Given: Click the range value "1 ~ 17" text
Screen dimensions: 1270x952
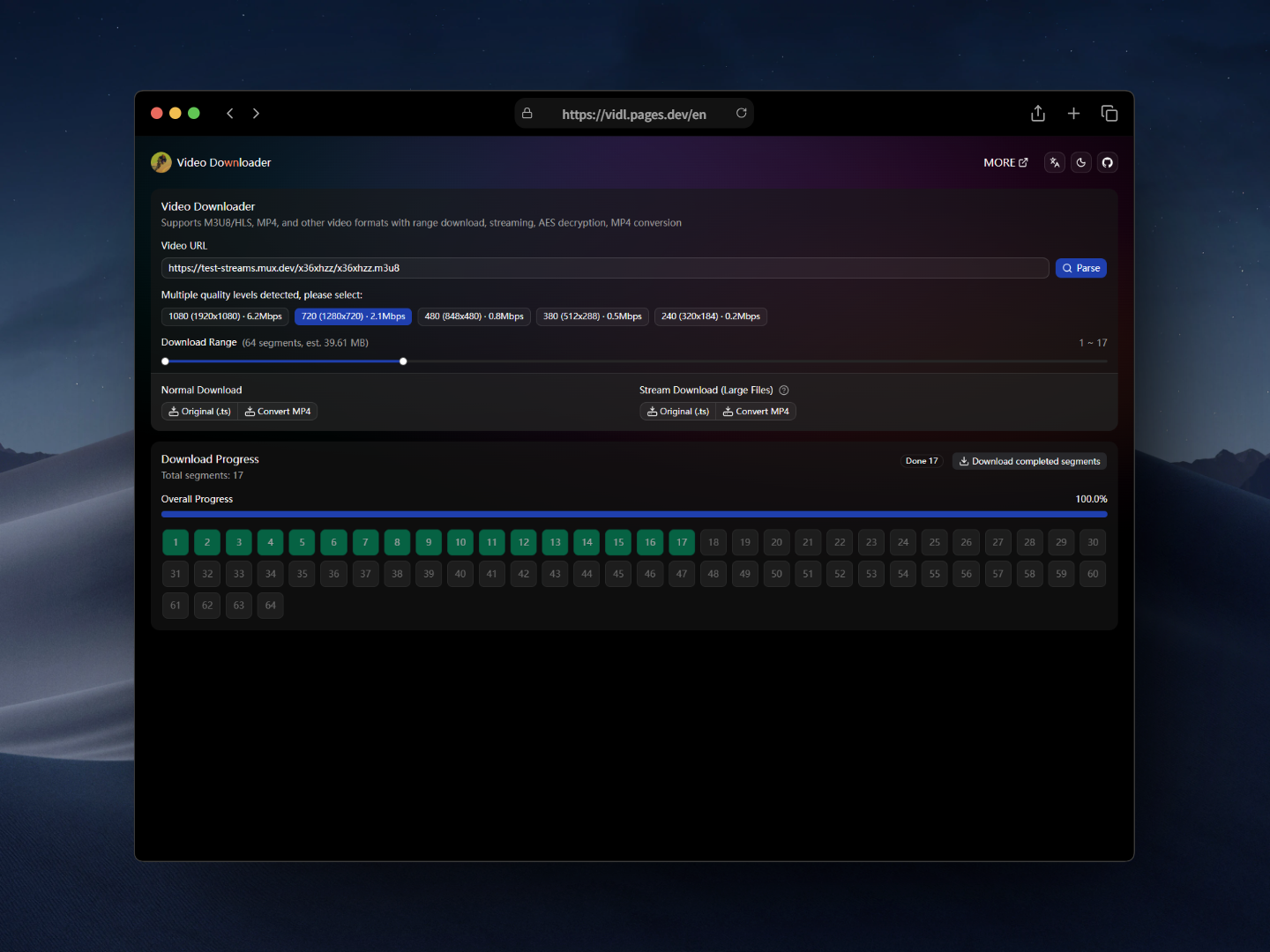Looking at the screenshot, I should pyautogui.click(x=1093, y=343).
